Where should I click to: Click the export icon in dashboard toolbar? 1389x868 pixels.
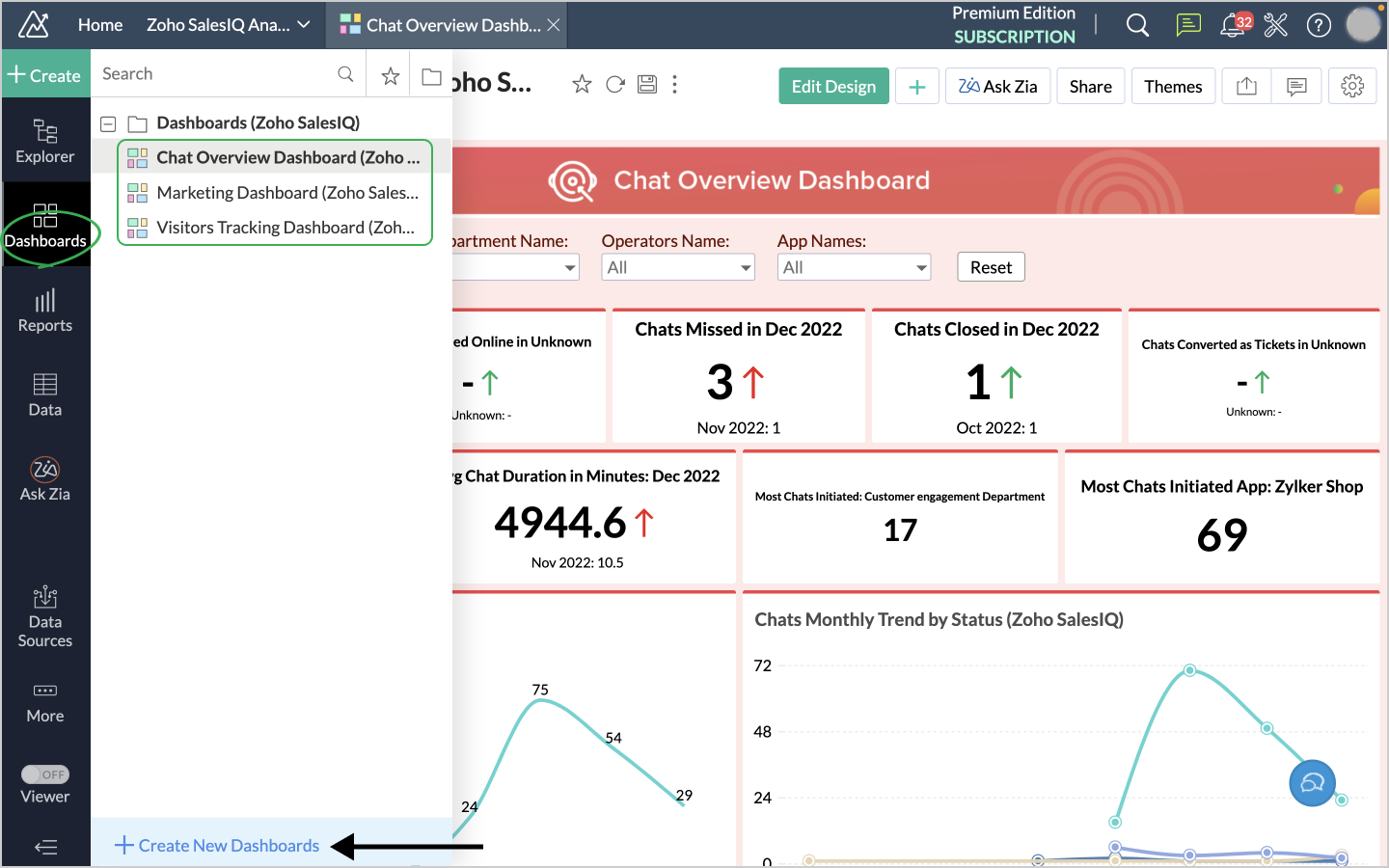(x=1246, y=86)
